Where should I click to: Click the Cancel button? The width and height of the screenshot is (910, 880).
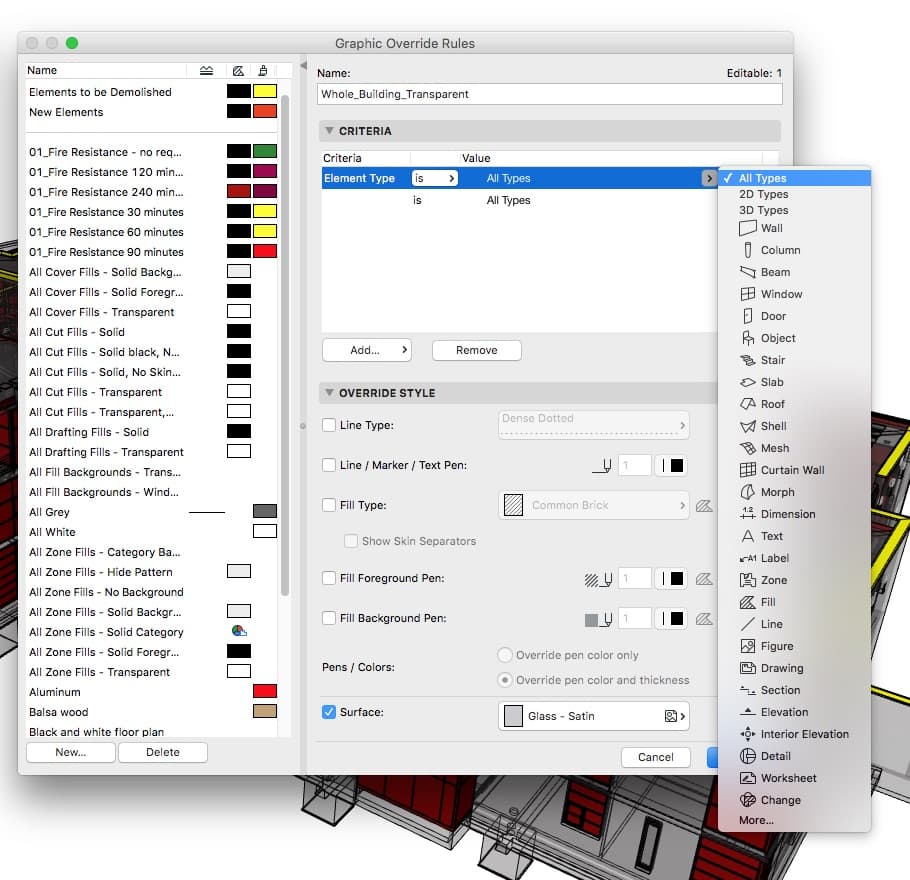(655, 757)
